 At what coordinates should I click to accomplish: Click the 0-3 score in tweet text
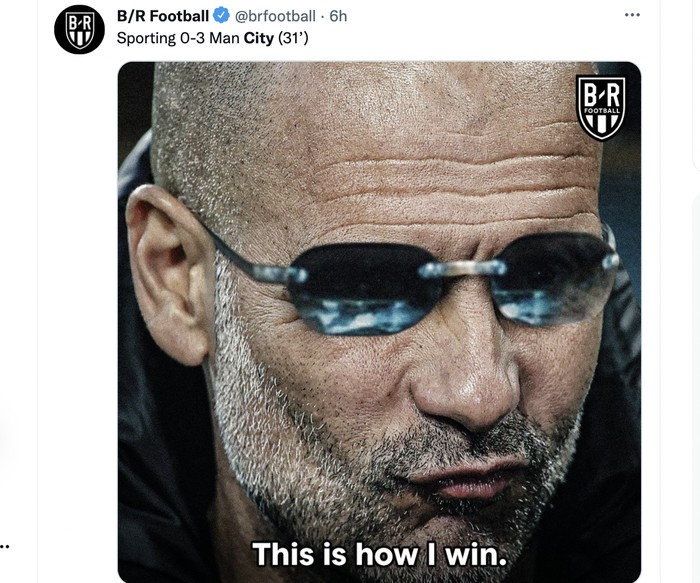coord(196,39)
